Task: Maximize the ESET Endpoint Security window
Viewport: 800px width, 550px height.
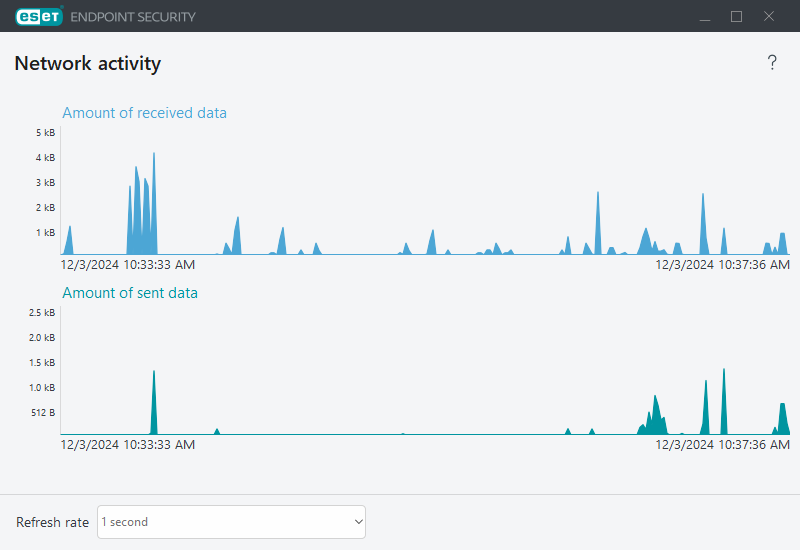Action: pos(736,17)
